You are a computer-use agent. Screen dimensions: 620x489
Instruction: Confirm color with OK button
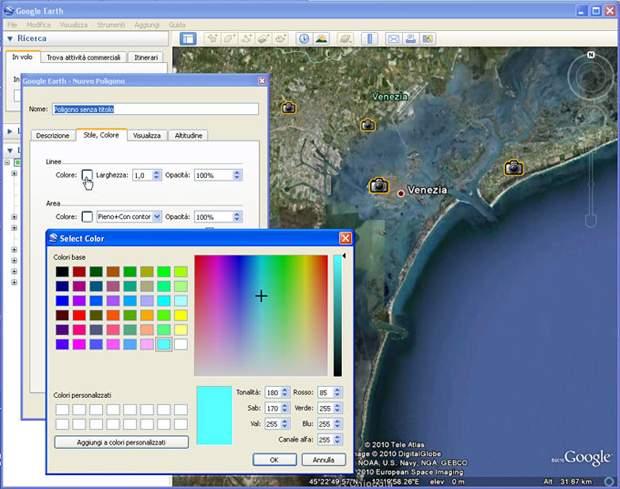(x=274, y=460)
